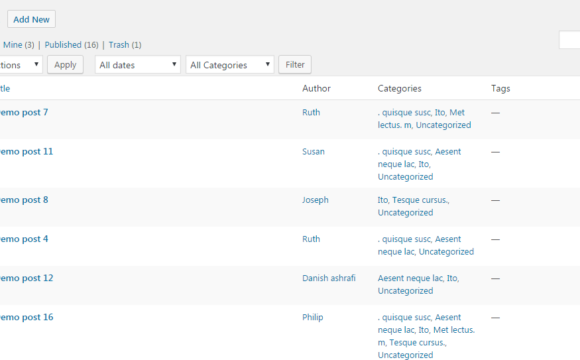Click the Filter button
580x360 pixels.
295,65
